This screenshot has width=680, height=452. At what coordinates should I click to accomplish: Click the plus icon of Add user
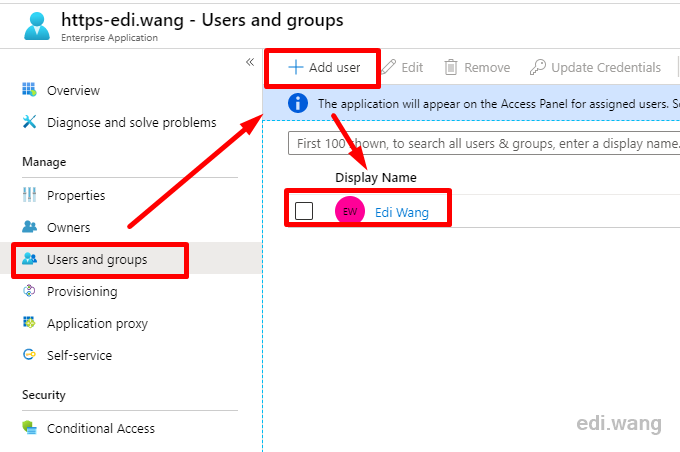296,67
